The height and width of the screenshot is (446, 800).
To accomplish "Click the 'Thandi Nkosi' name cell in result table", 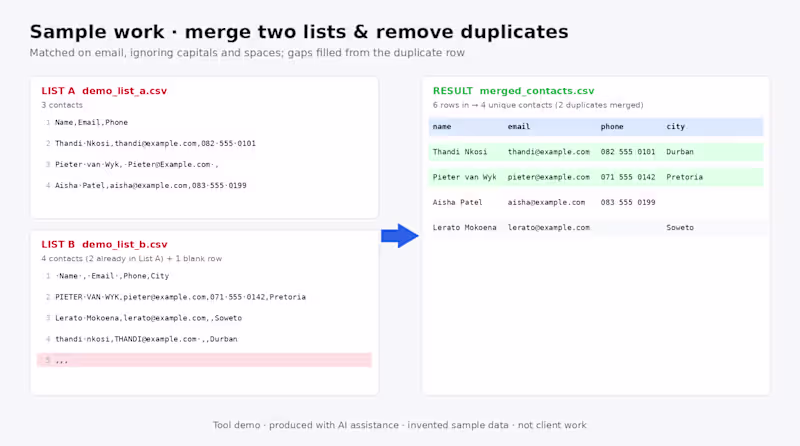I will 460,152.
